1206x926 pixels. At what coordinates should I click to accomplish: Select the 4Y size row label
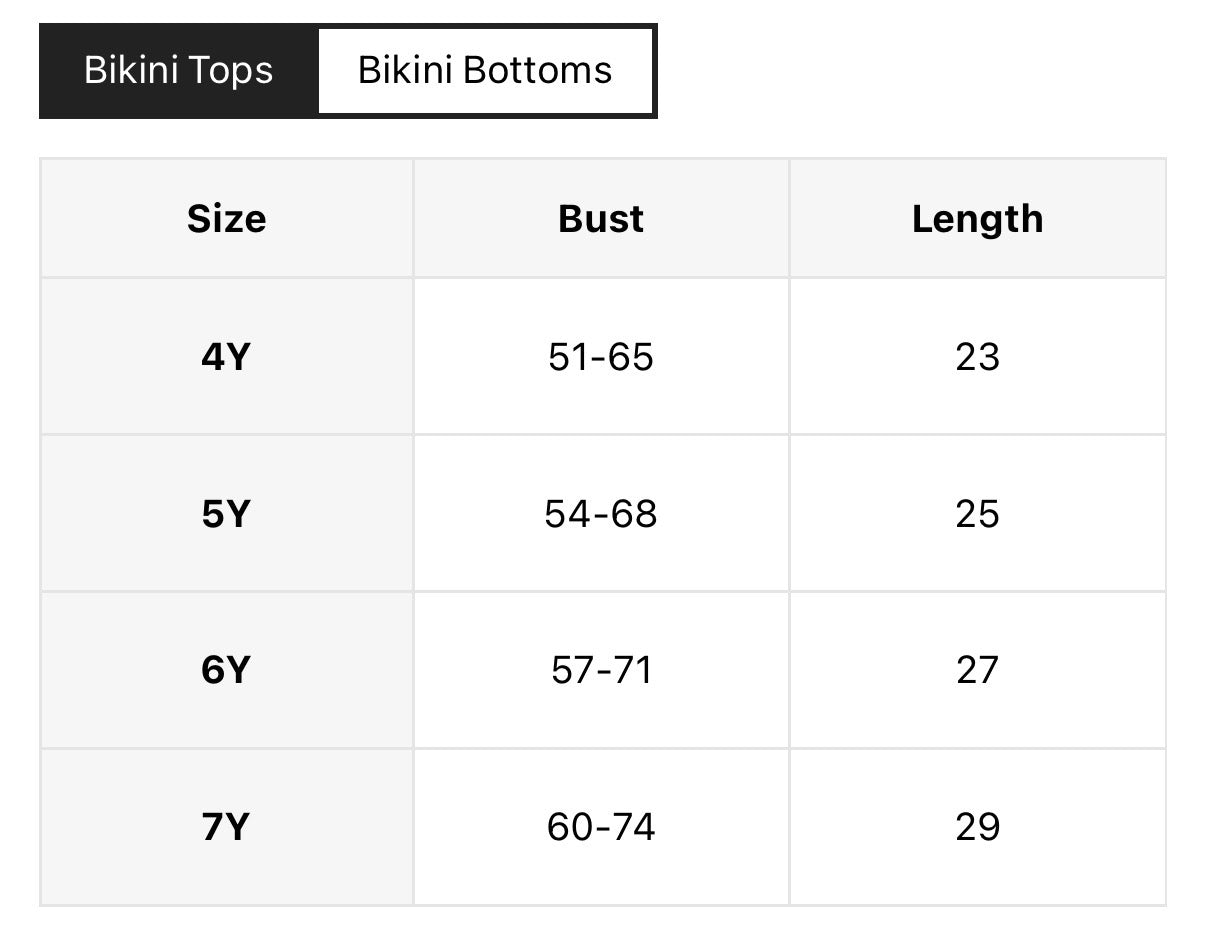click(x=225, y=357)
